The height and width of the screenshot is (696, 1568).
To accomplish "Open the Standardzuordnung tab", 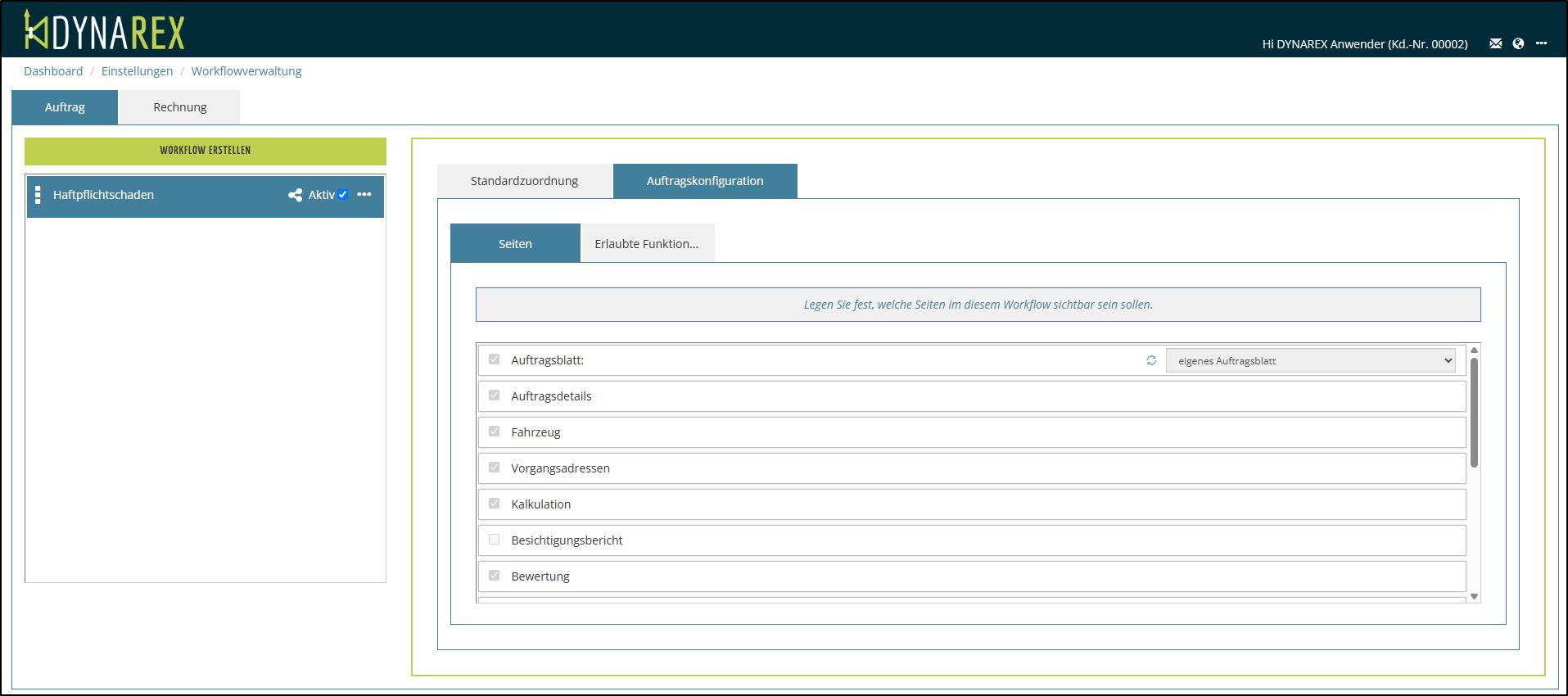I will (x=524, y=181).
